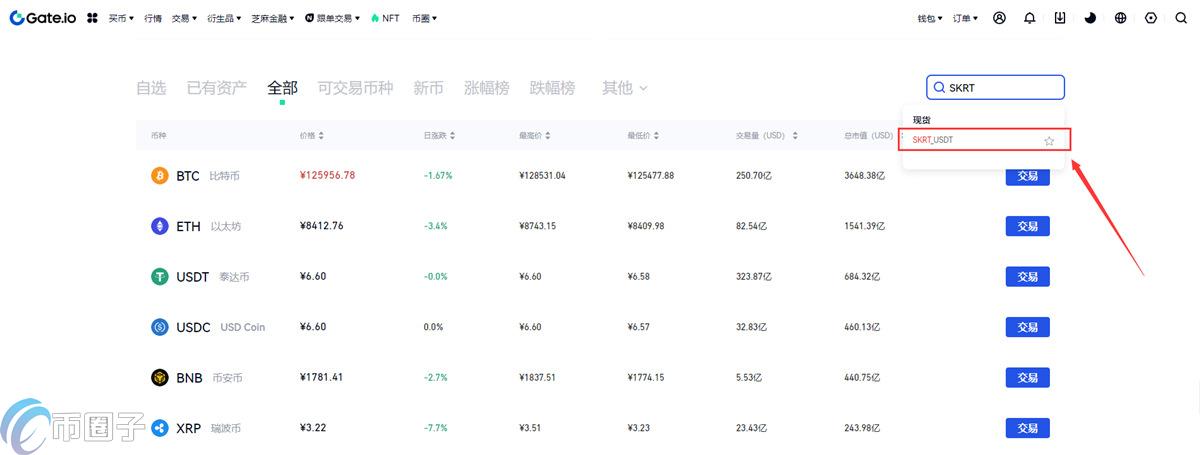Expand the 买币 dropdown menu
1200x455 pixels.
(121, 18)
